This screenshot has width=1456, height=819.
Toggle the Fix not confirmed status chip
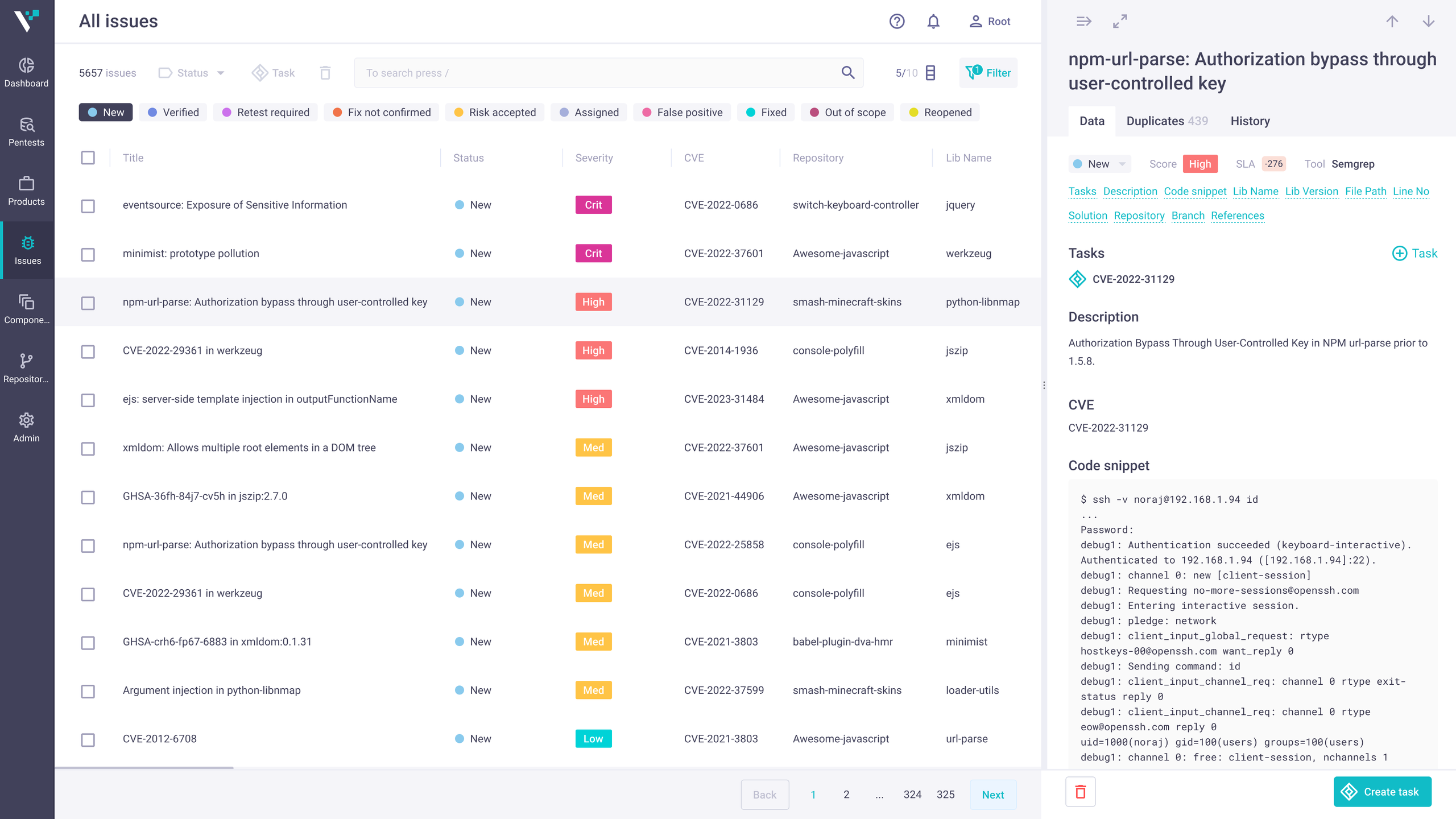click(x=382, y=113)
